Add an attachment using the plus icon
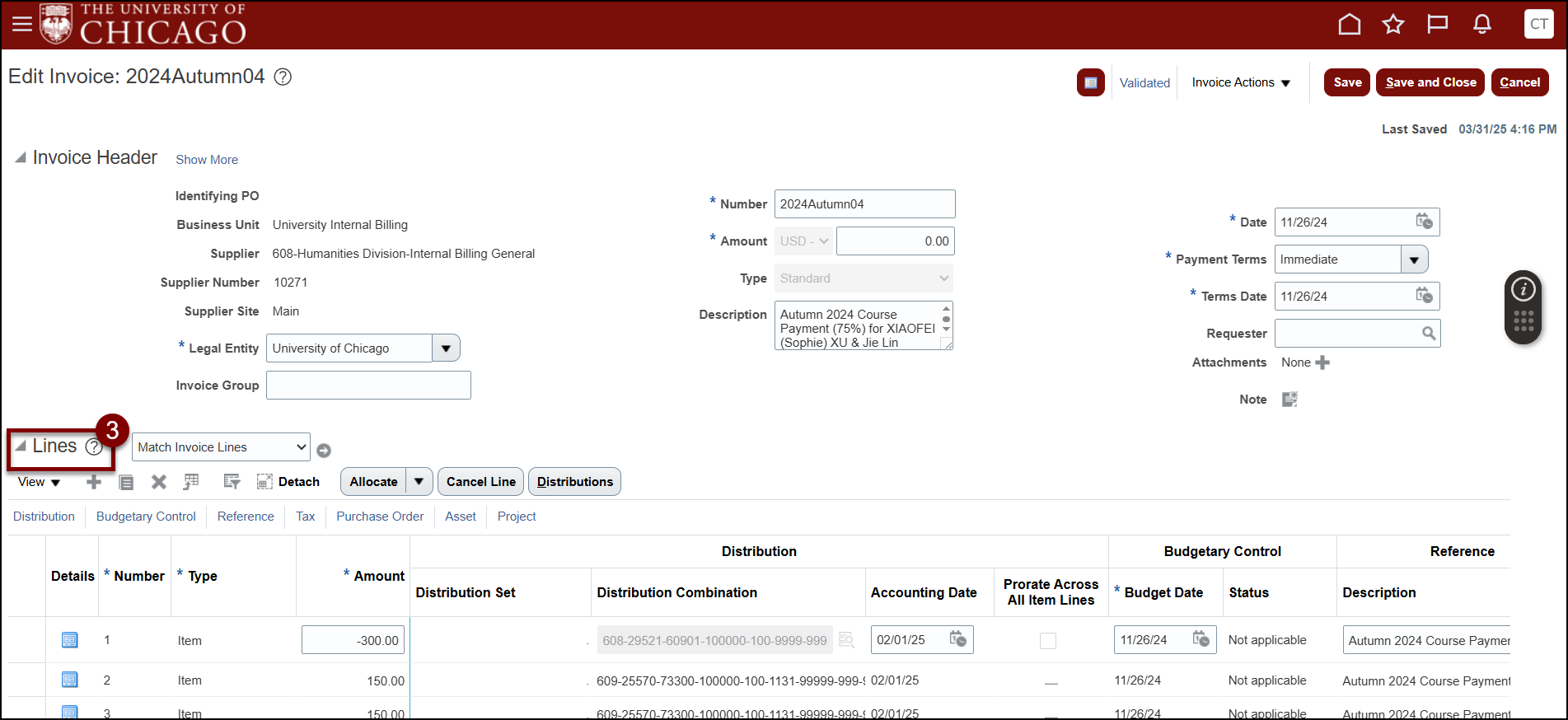The image size is (1568, 720). click(x=1322, y=362)
